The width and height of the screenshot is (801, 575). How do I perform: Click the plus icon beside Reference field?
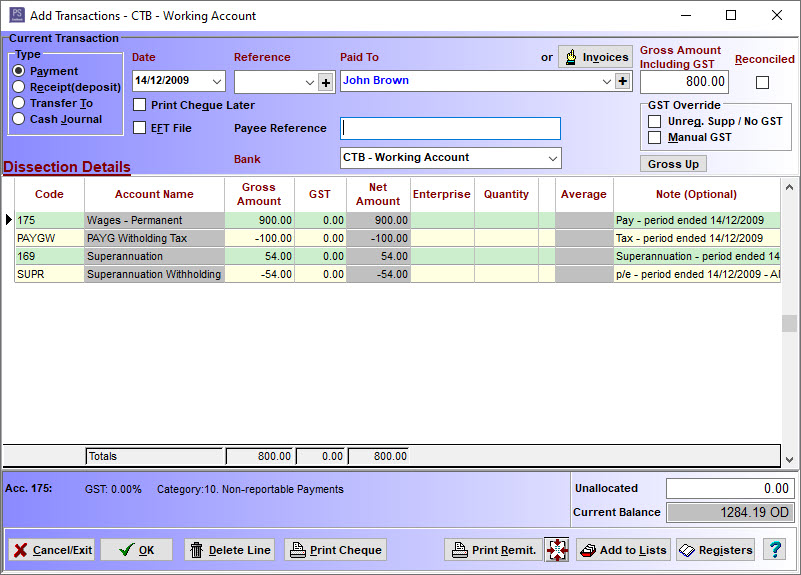326,82
